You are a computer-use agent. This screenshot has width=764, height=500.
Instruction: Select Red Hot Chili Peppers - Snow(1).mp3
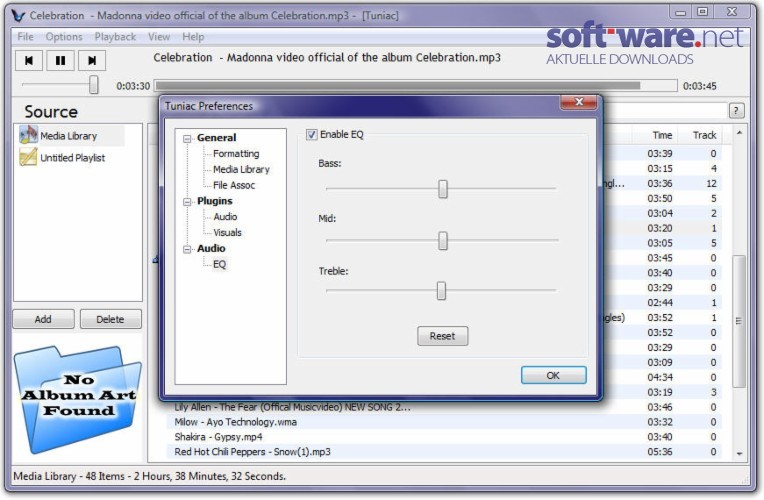[x=252, y=452]
